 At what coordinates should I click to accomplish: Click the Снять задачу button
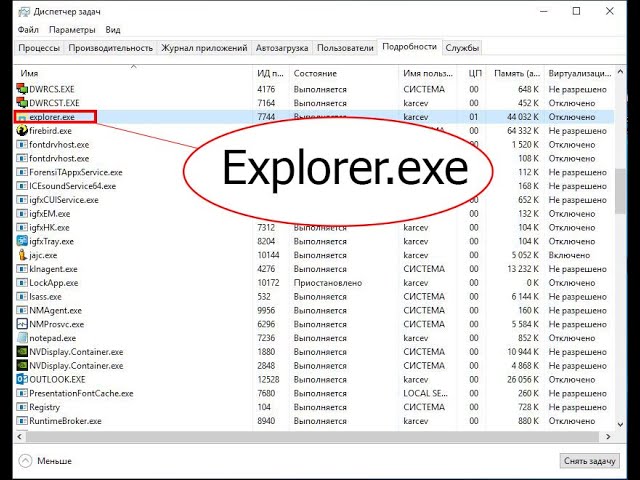[590, 461]
